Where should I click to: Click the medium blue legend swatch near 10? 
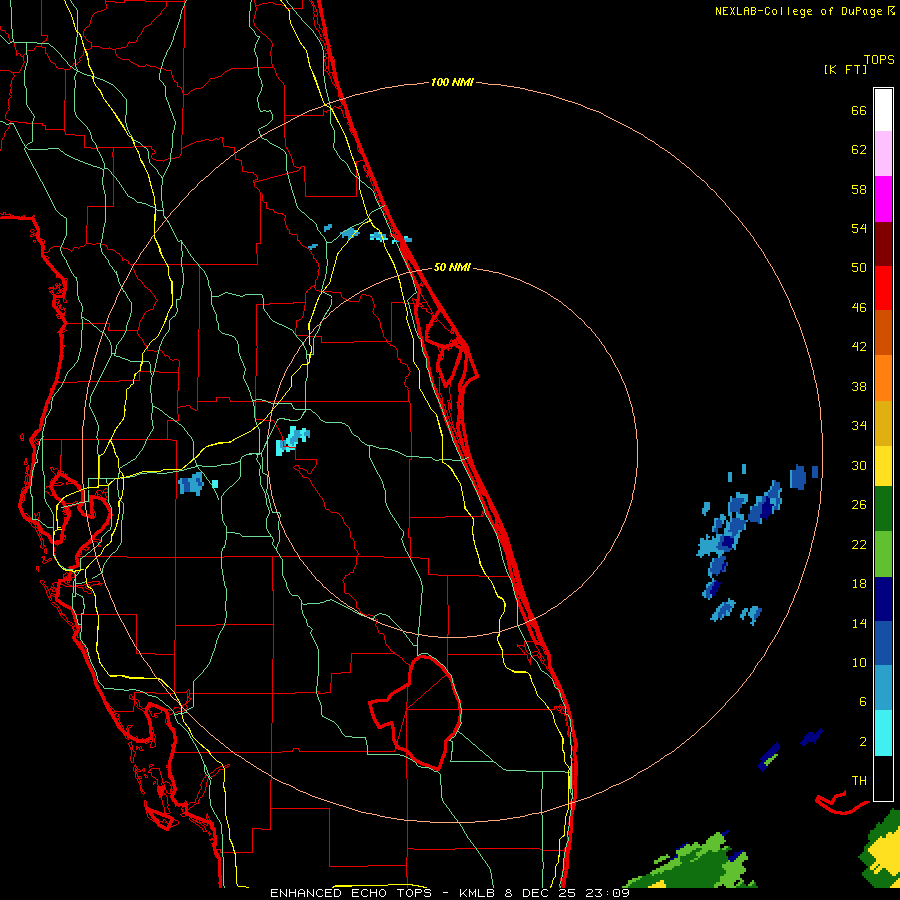(x=883, y=644)
